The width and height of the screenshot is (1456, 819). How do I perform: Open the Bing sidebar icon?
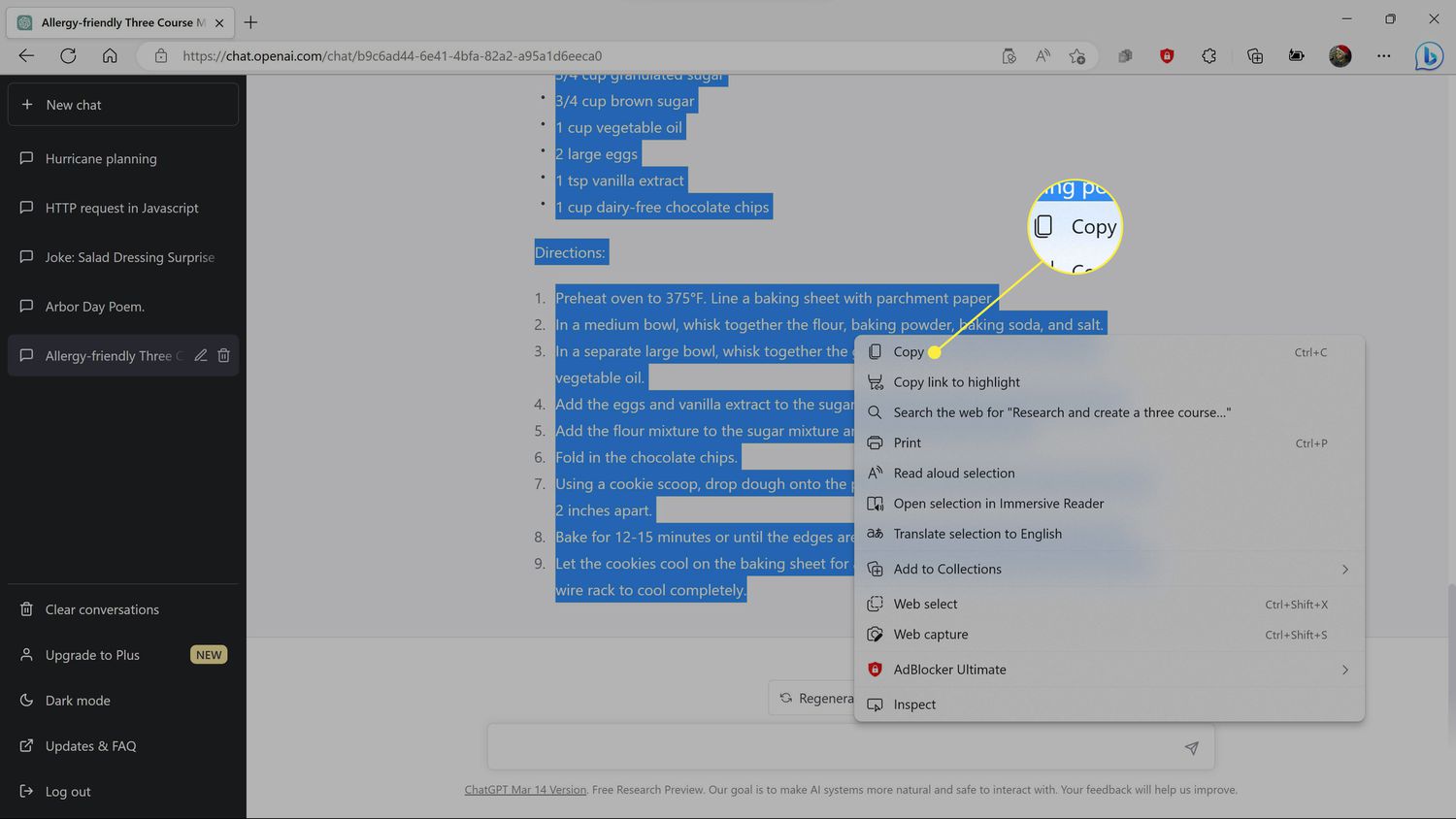point(1428,56)
